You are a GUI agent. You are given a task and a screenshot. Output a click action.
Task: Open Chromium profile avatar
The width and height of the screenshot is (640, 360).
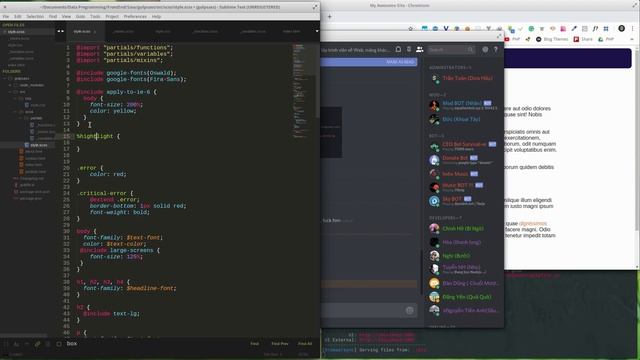[x=622, y=28]
